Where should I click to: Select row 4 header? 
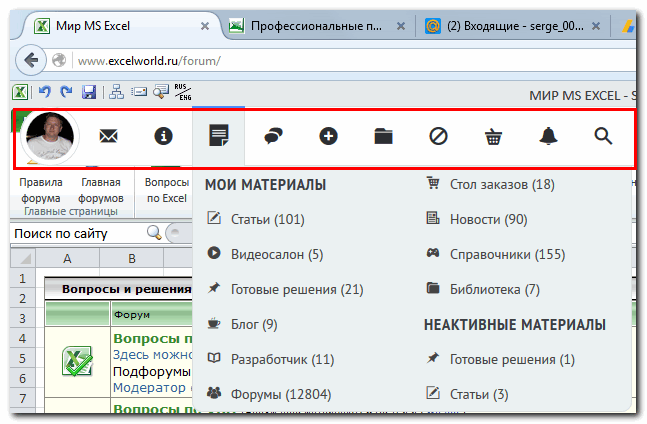point(23,338)
